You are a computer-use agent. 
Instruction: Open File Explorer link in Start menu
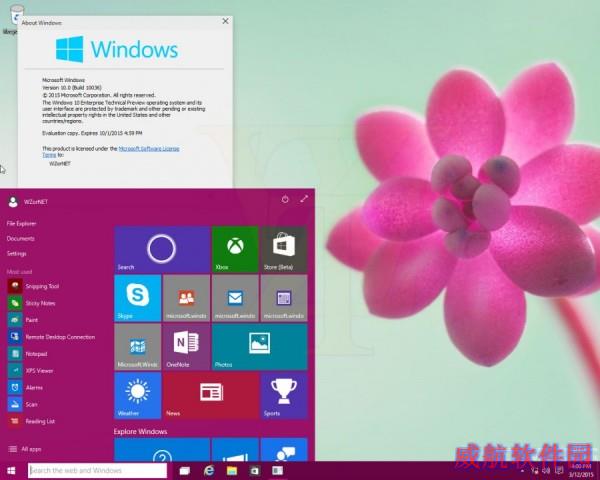21,224
